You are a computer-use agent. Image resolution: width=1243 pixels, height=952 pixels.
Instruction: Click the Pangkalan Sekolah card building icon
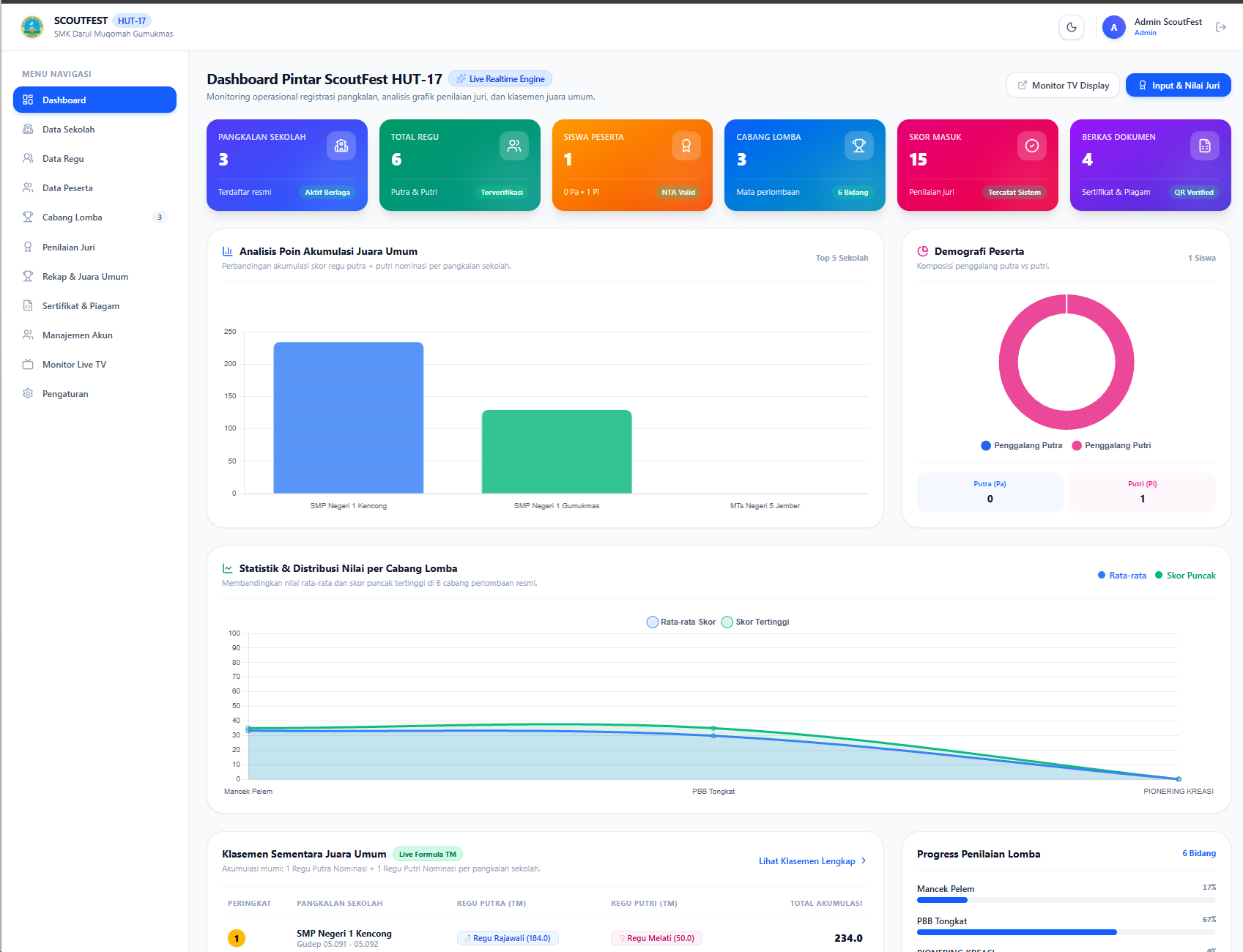(x=341, y=146)
